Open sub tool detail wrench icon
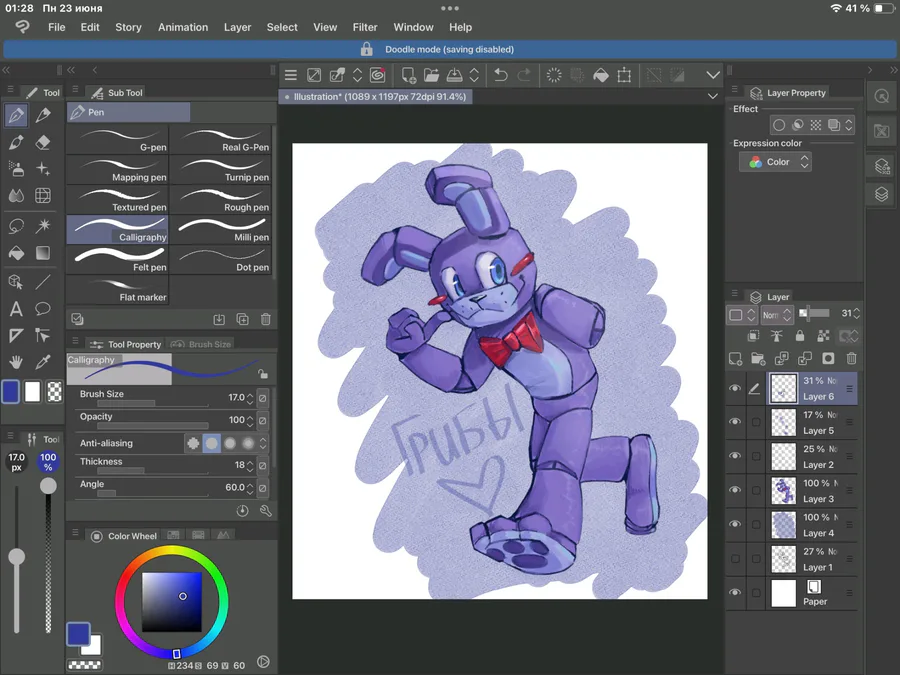The height and width of the screenshot is (675, 900). click(x=266, y=511)
